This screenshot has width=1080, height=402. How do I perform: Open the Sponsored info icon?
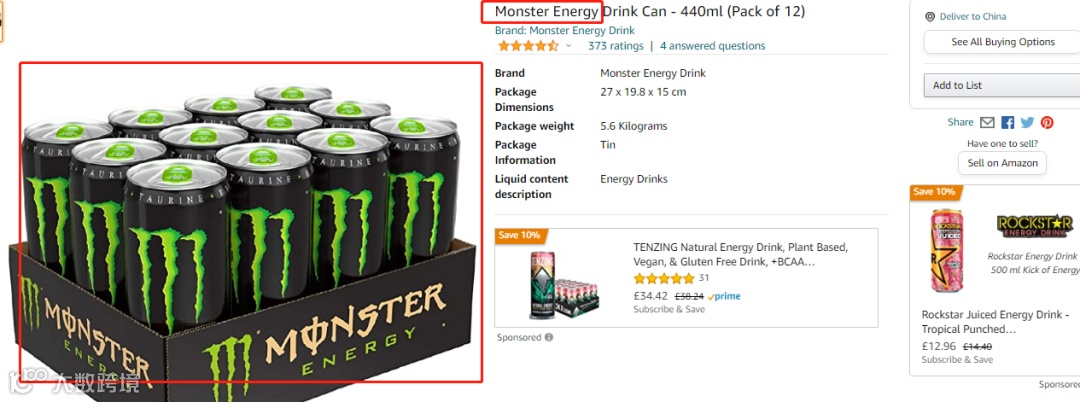pyautogui.click(x=549, y=337)
